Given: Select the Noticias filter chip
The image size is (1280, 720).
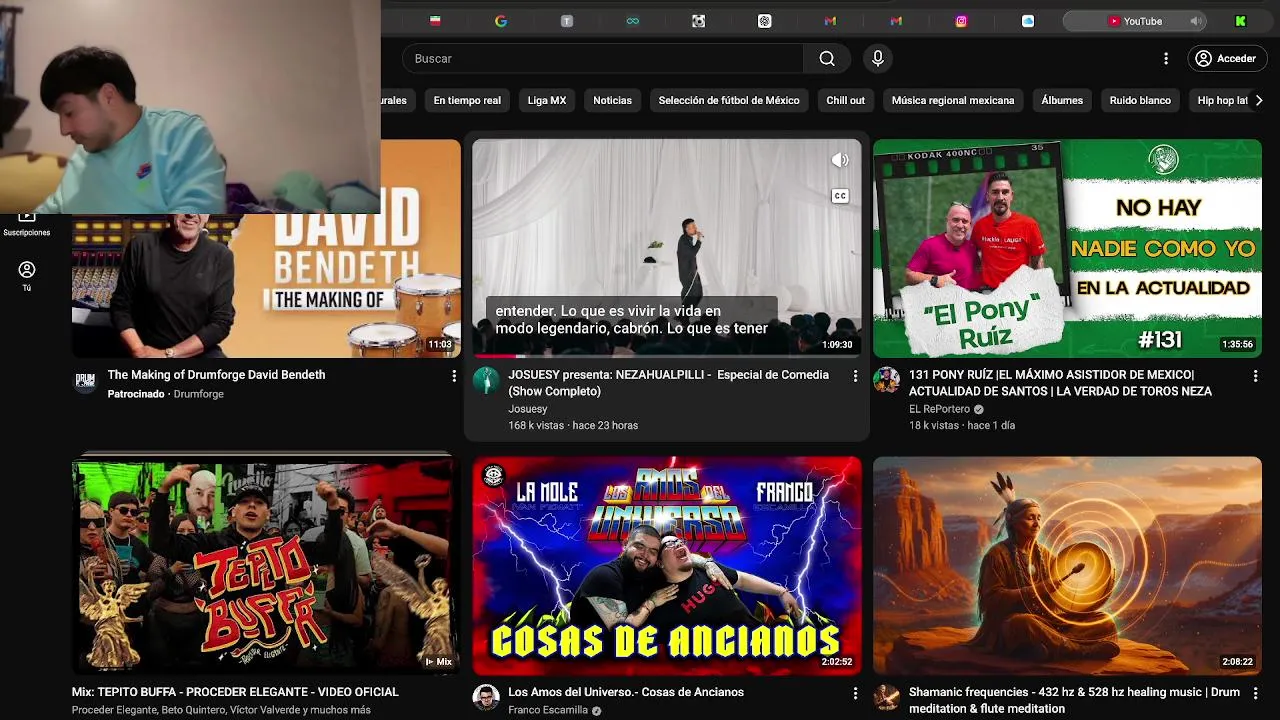Looking at the screenshot, I should 612,100.
